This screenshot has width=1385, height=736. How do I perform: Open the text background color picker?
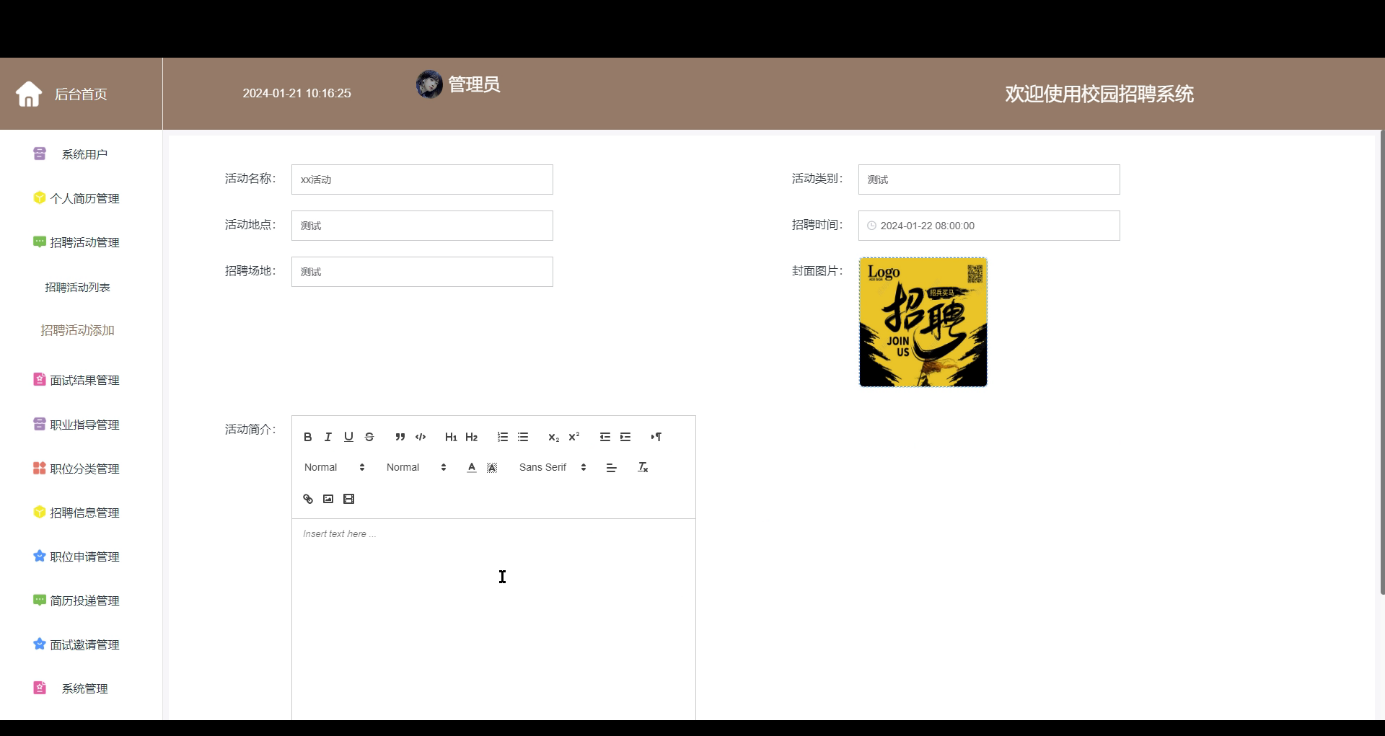coord(492,468)
